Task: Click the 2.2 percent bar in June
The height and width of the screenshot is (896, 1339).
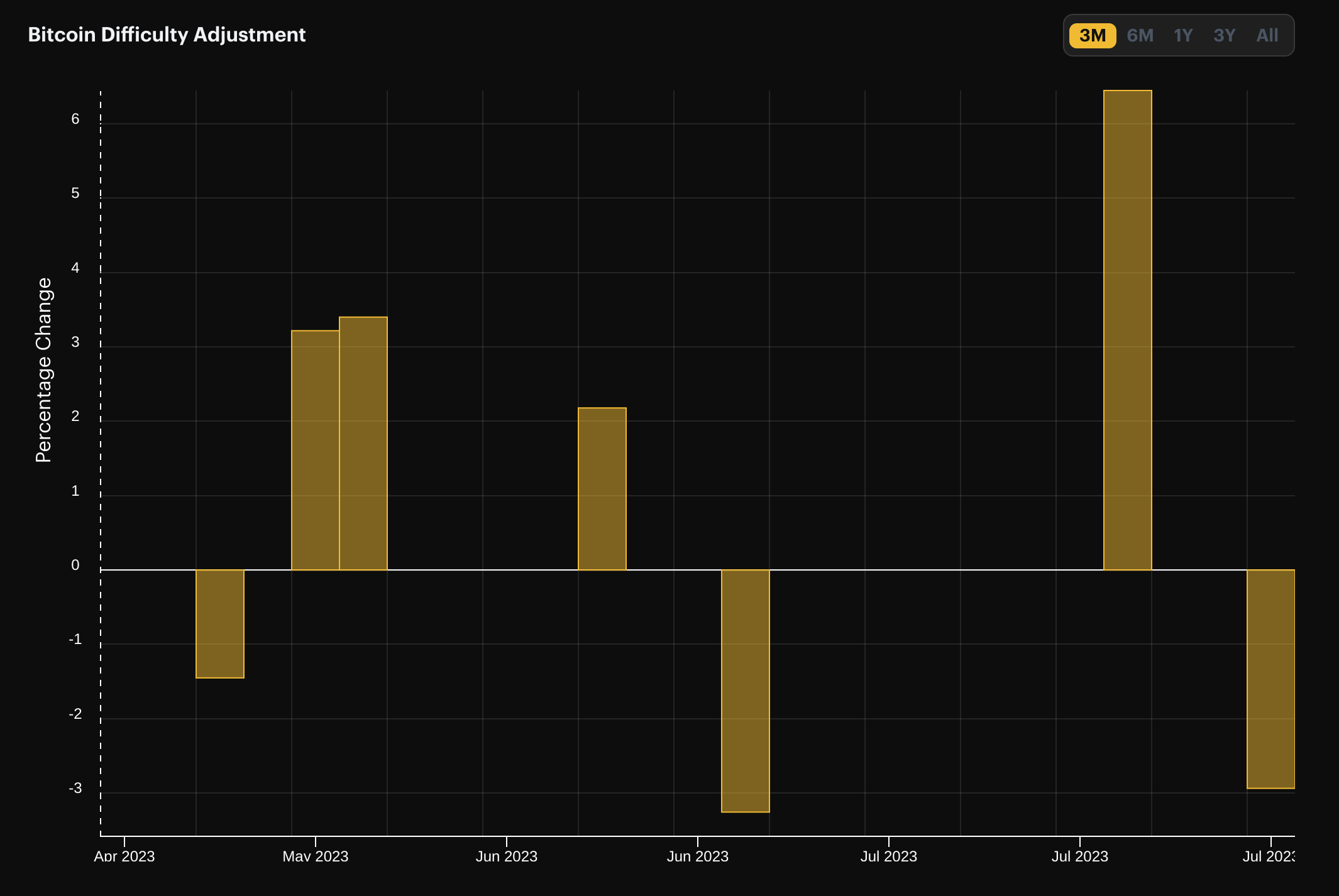Action: (602, 489)
